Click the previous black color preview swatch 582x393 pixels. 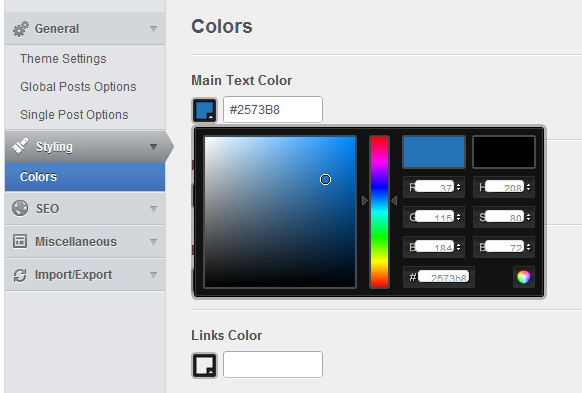504,152
